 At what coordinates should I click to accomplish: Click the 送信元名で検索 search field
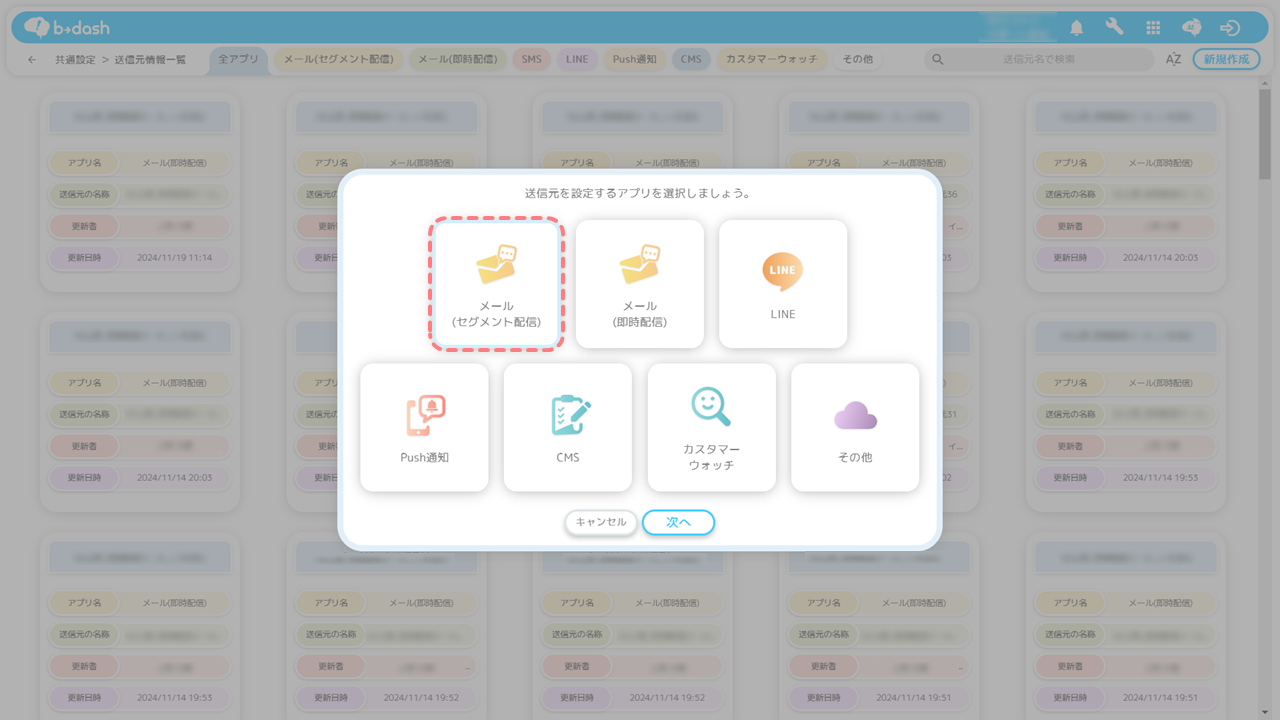coord(1039,60)
